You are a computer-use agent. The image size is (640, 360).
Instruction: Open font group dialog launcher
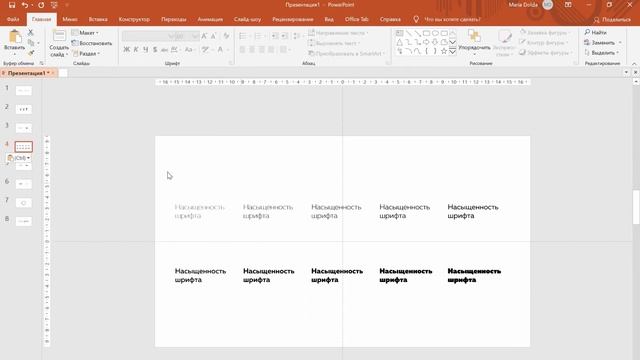[231, 63]
